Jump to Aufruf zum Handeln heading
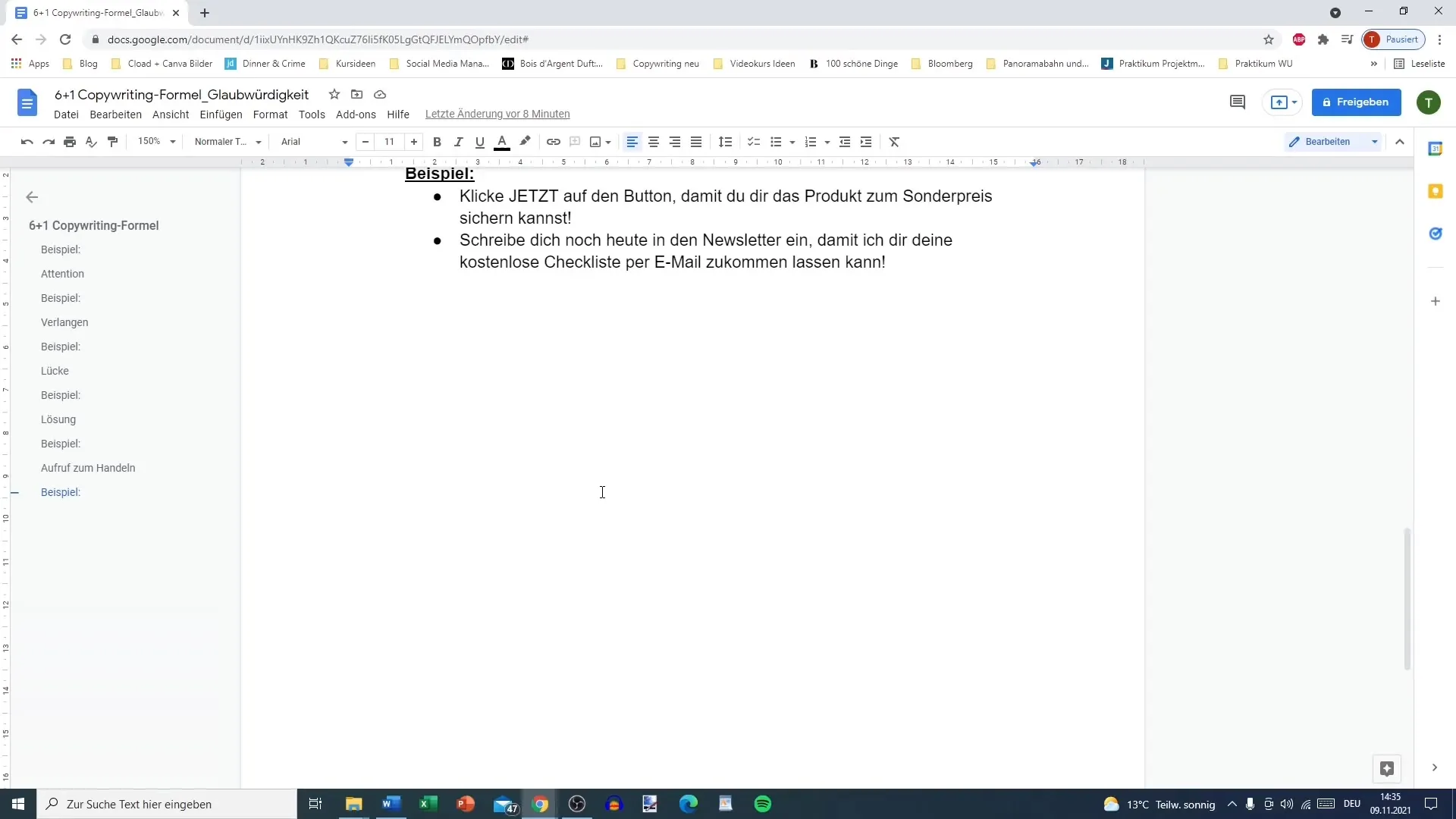The image size is (1456, 819). 88,468
